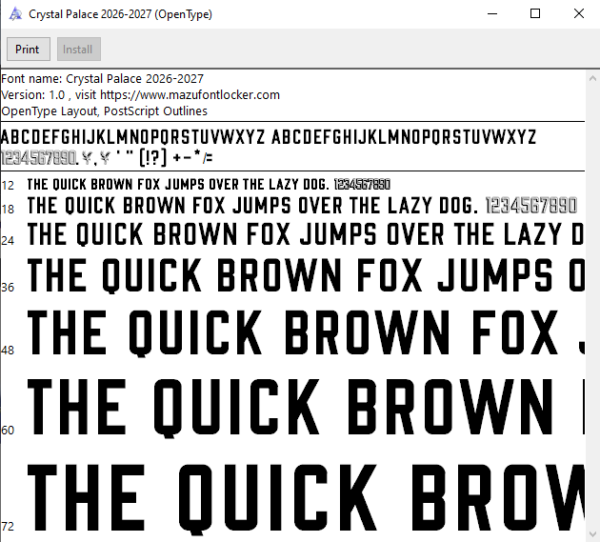Click the greyed-out Install button
The image size is (600, 542).
click(79, 49)
